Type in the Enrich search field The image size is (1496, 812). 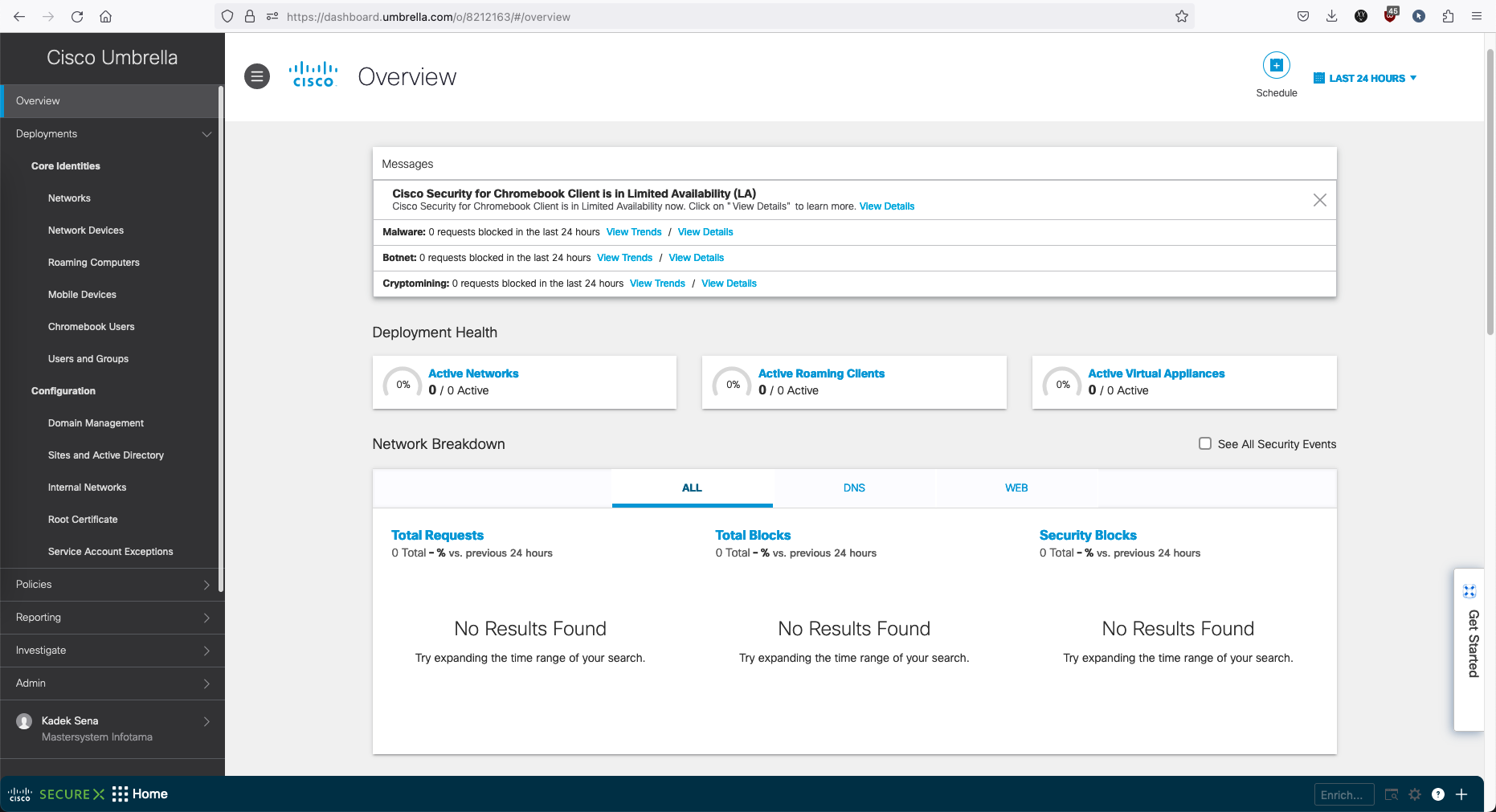(x=1343, y=795)
